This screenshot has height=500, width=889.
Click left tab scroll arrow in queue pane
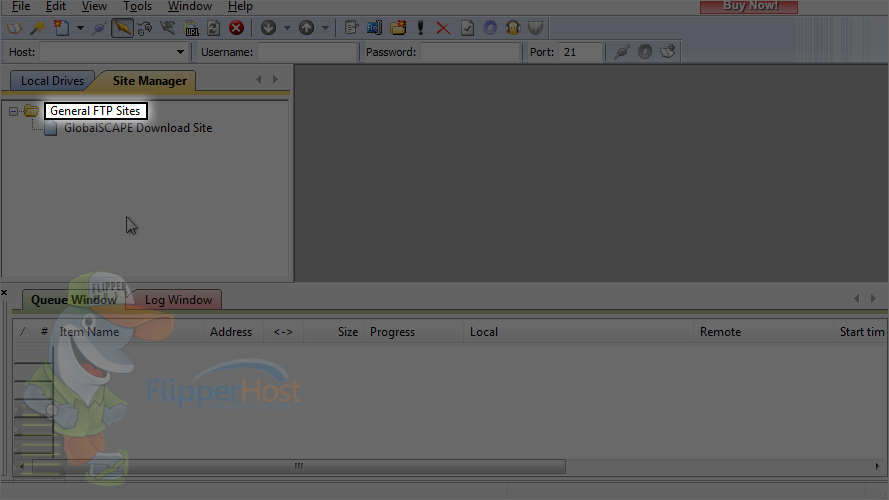pyautogui.click(x=857, y=298)
